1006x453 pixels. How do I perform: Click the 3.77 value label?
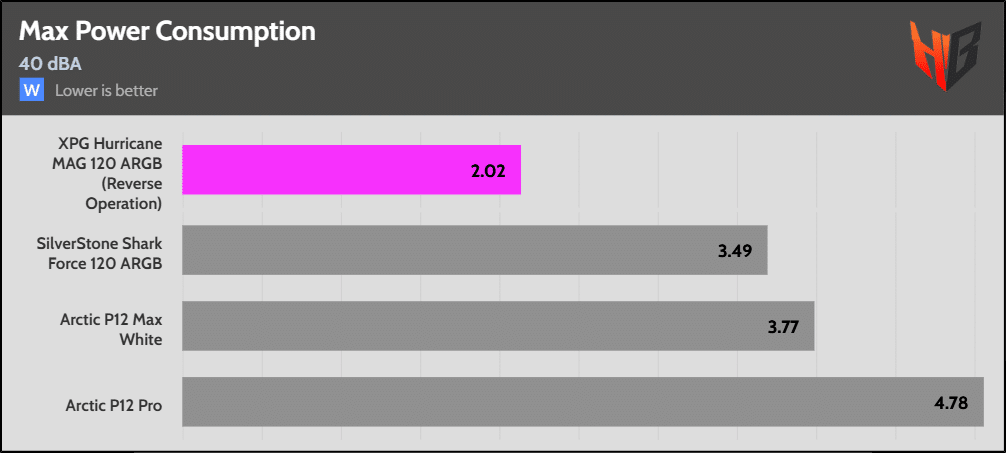[x=781, y=326]
